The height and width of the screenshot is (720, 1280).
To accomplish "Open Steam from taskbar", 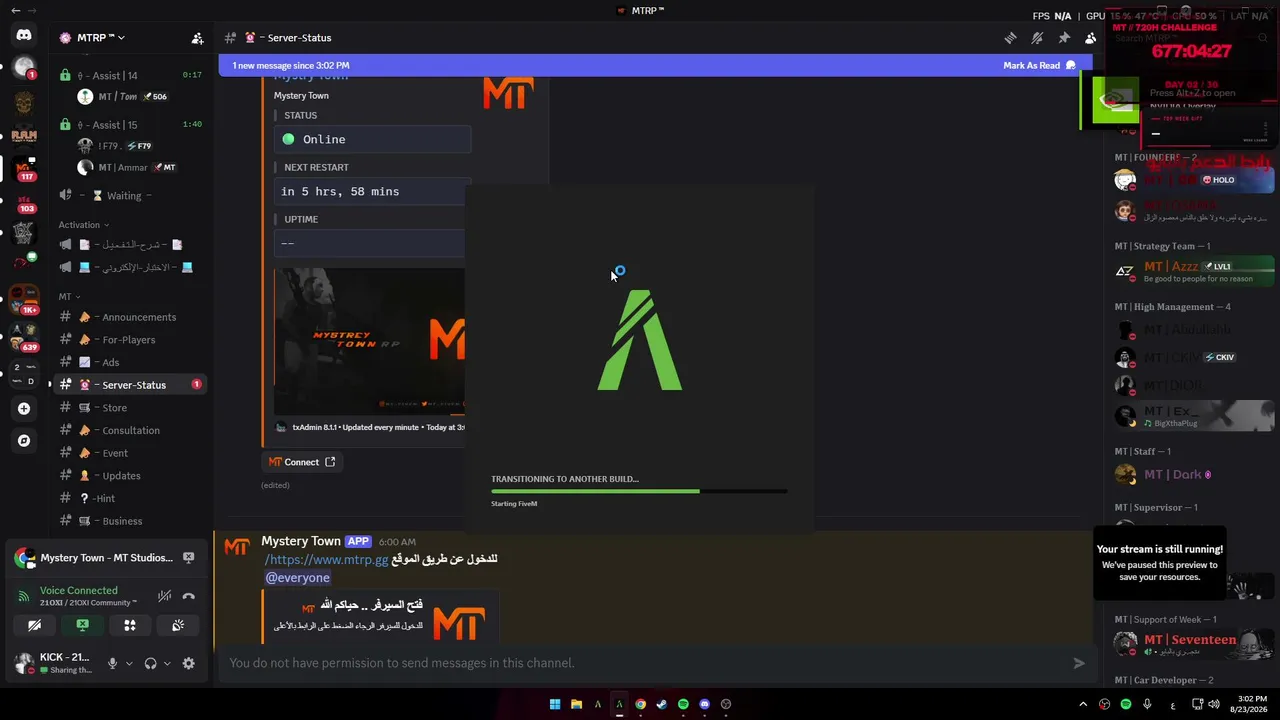I will (x=662, y=704).
